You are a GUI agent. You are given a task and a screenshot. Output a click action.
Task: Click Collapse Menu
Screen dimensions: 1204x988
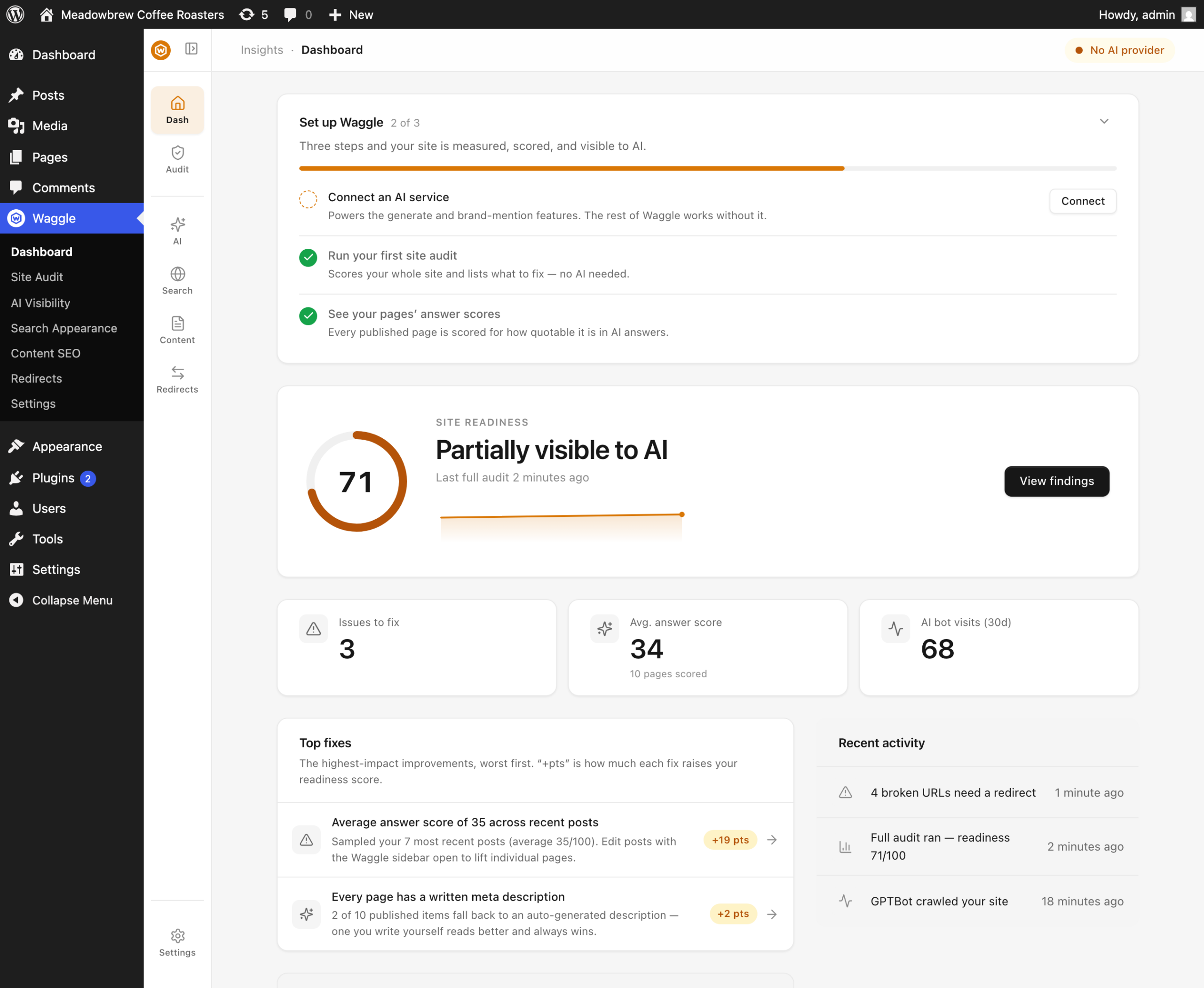pos(72,601)
